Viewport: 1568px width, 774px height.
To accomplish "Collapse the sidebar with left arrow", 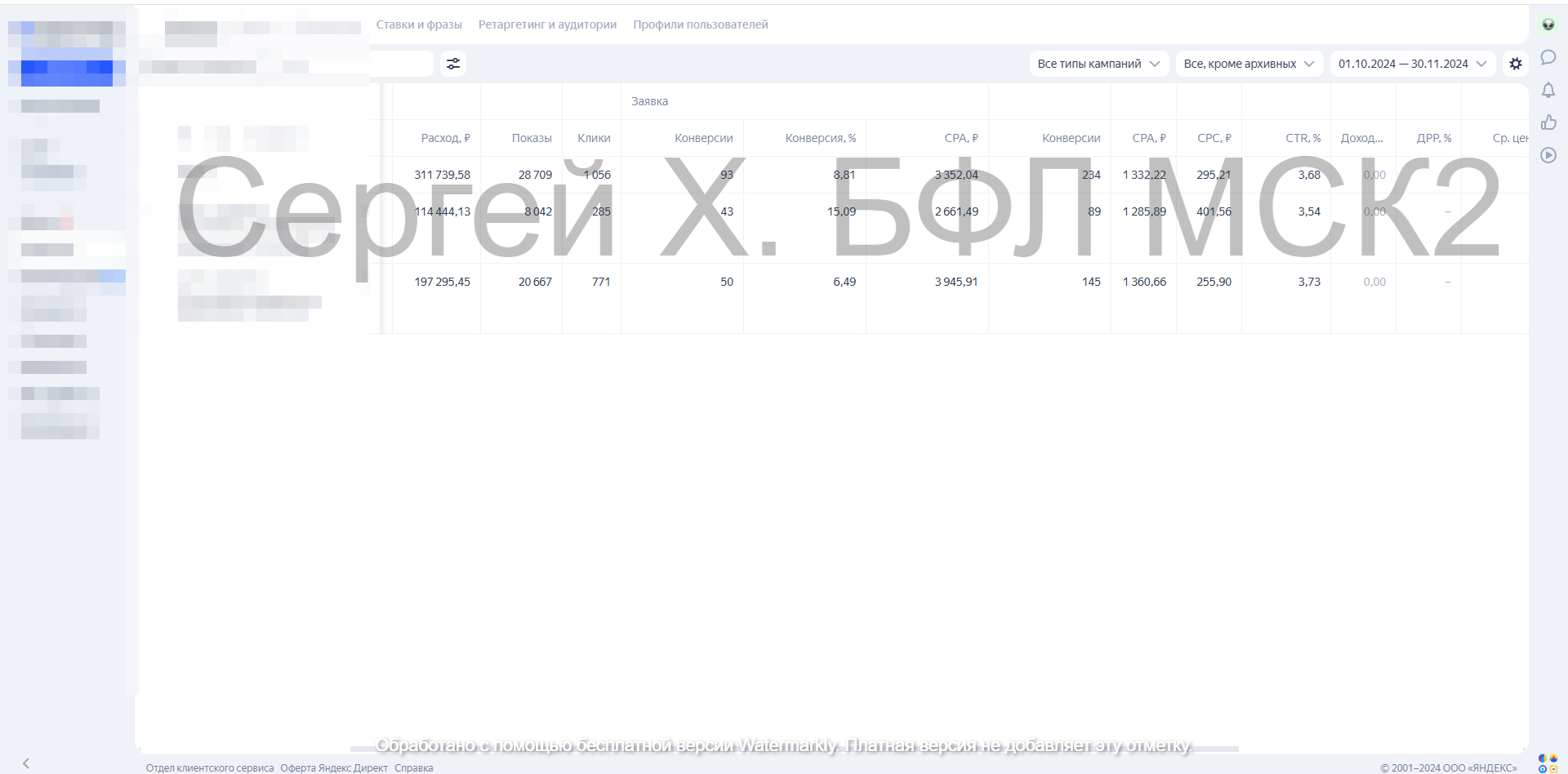I will [26, 763].
